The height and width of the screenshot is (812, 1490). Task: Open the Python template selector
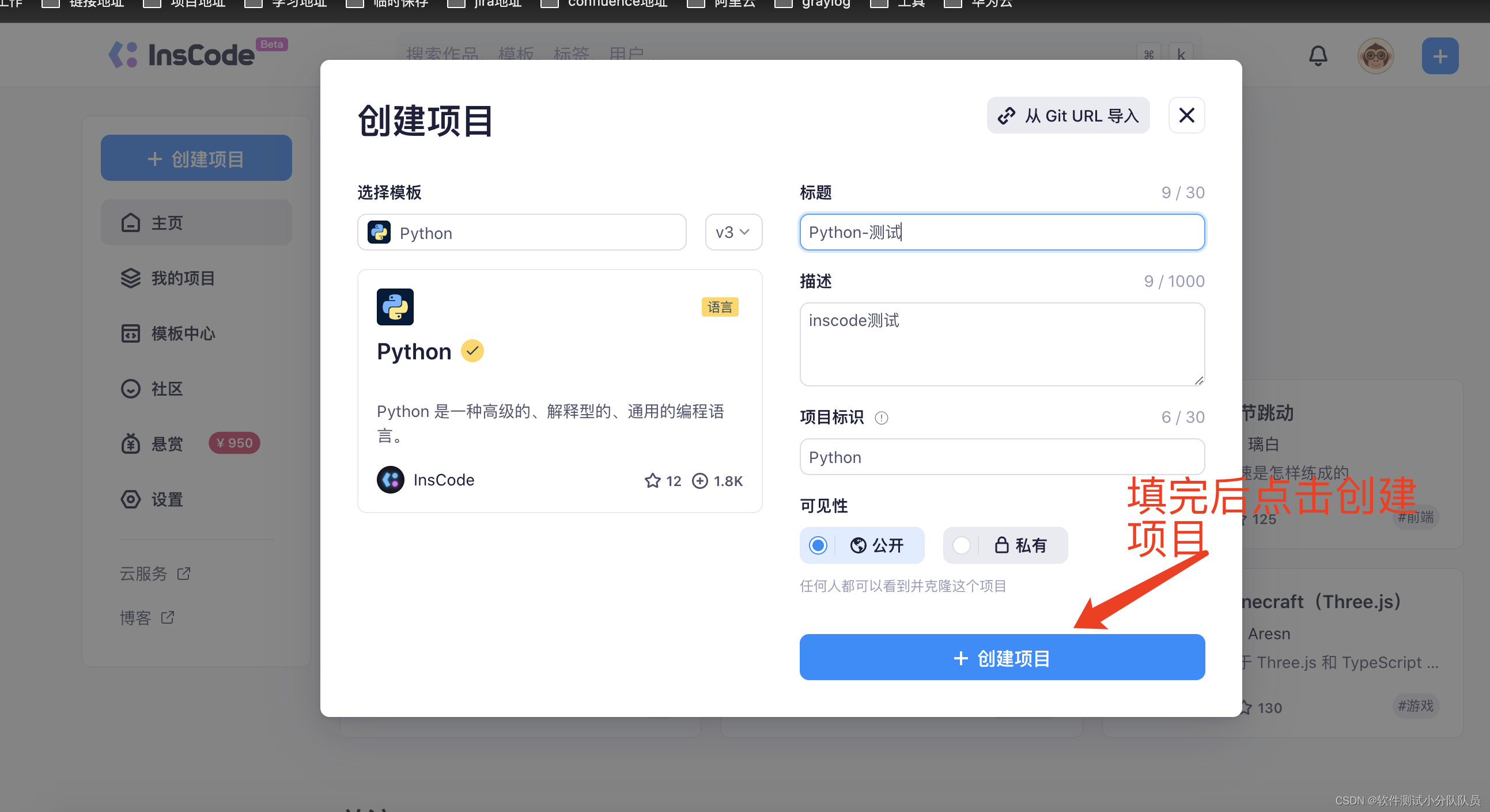521,232
